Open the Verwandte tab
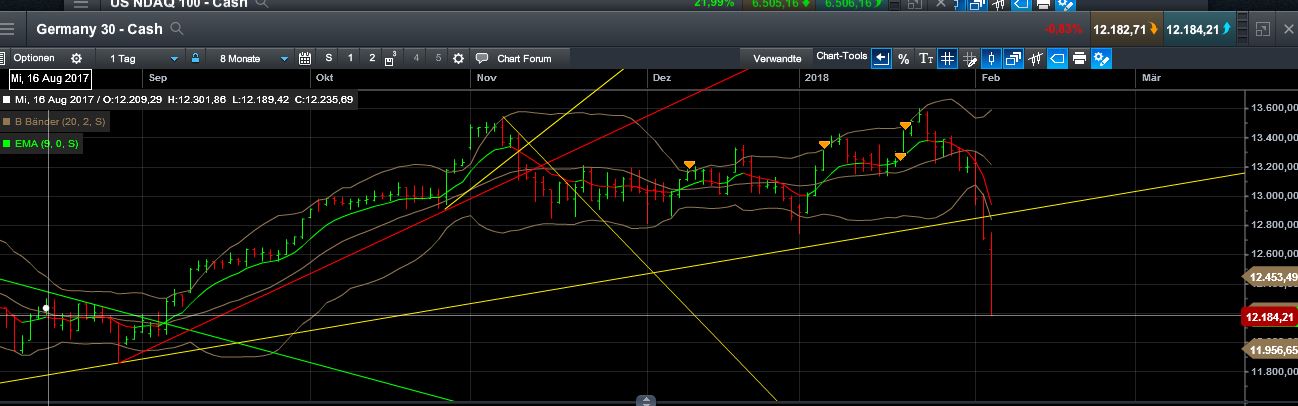This screenshot has height=406, width=1298. coord(777,59)
